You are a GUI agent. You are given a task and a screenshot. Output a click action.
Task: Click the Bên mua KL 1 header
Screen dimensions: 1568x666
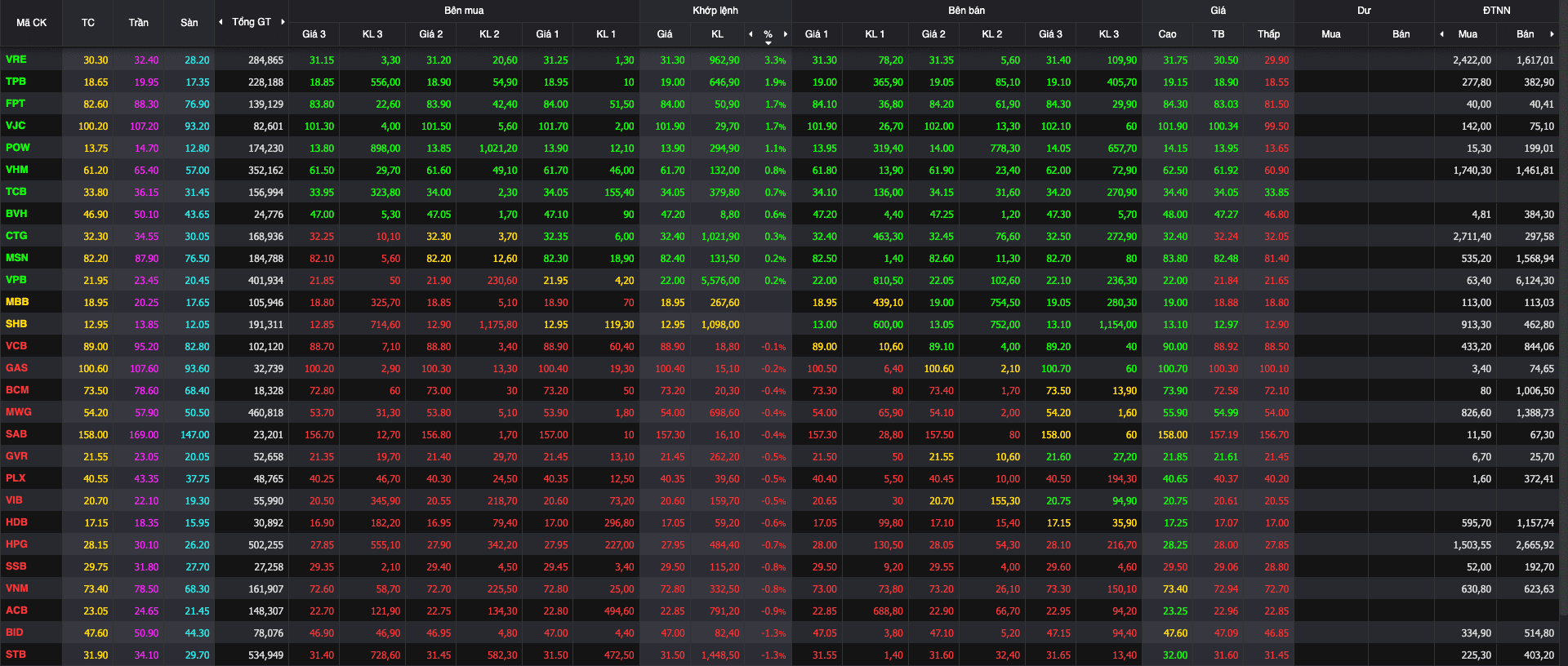606,34
